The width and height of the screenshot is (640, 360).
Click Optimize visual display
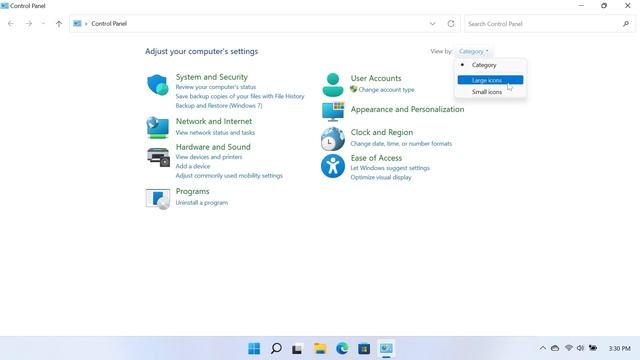[x=381, y=178]
